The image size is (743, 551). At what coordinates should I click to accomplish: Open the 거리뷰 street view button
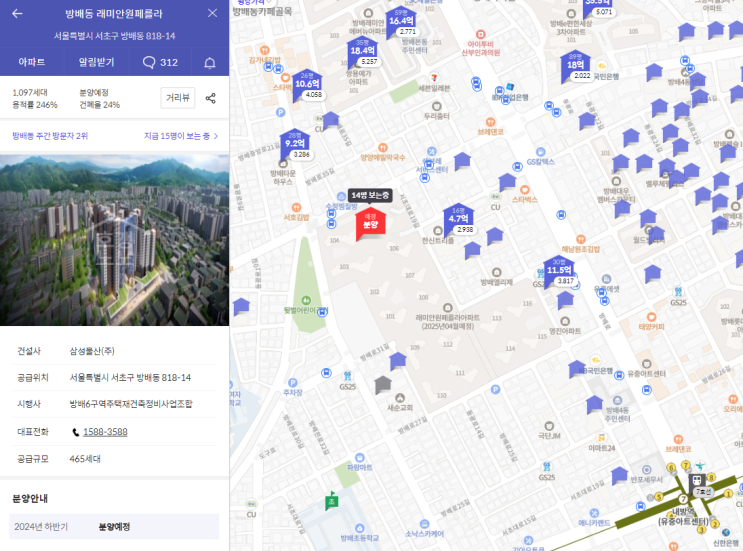coord(178,98)
